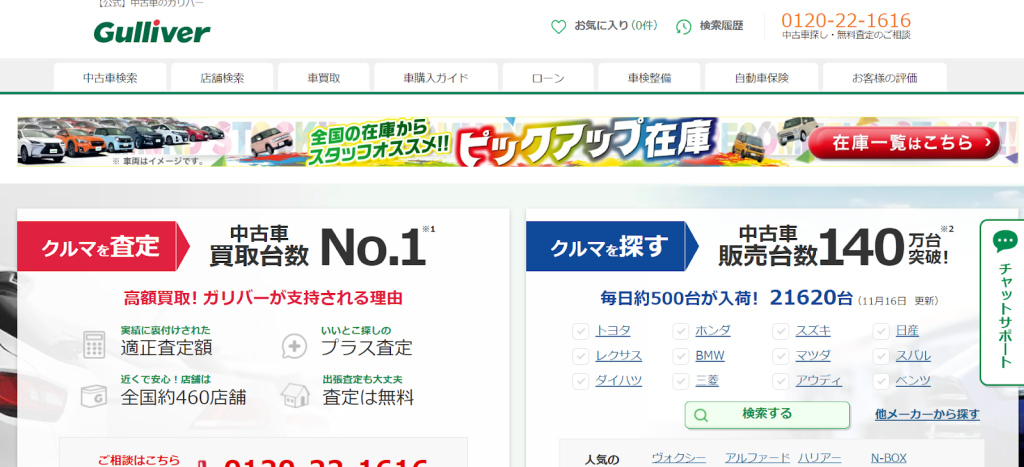Select the 車検整備 menu item
Viewport: 1024px width, 467px height.
(649, 77)
